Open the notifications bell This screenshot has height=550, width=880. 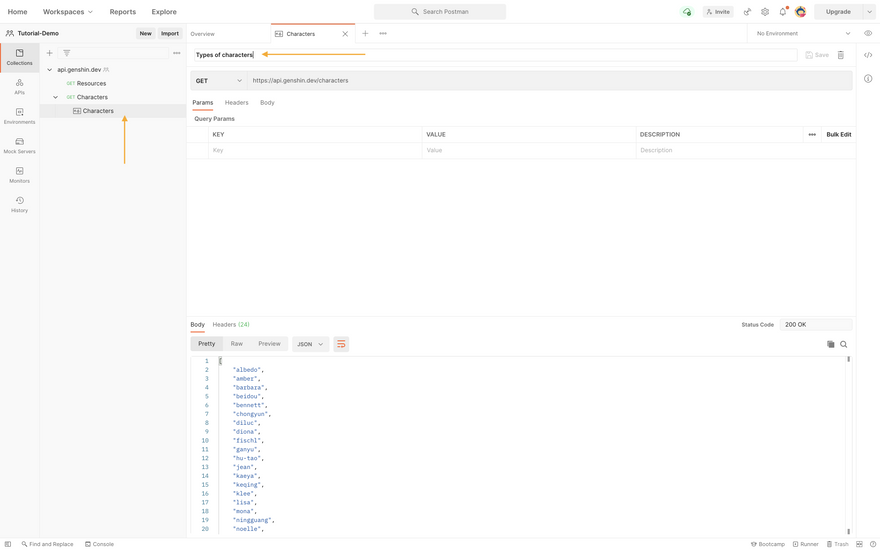[783, 11]
